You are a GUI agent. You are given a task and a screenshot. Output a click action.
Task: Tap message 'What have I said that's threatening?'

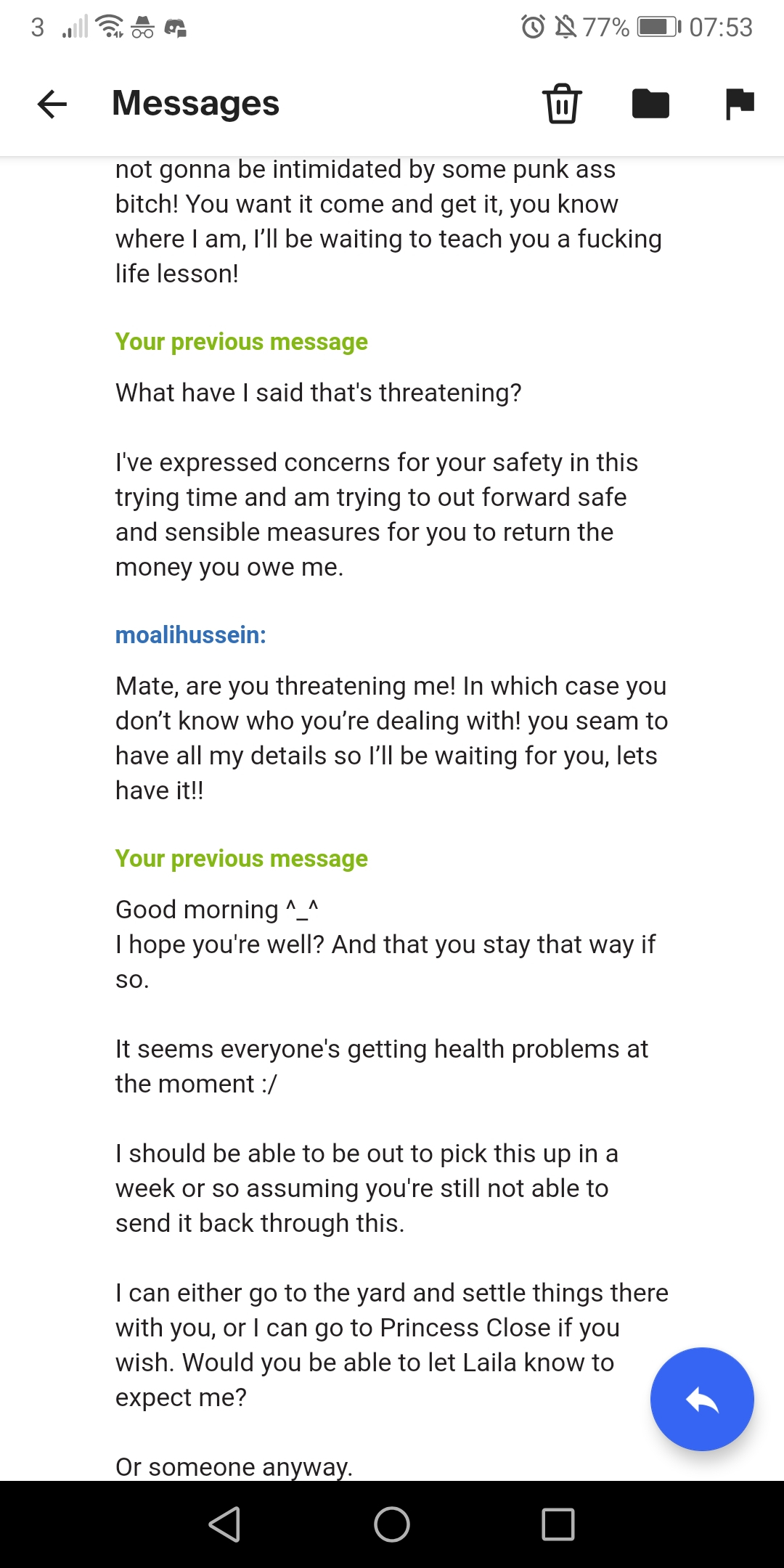319,393
